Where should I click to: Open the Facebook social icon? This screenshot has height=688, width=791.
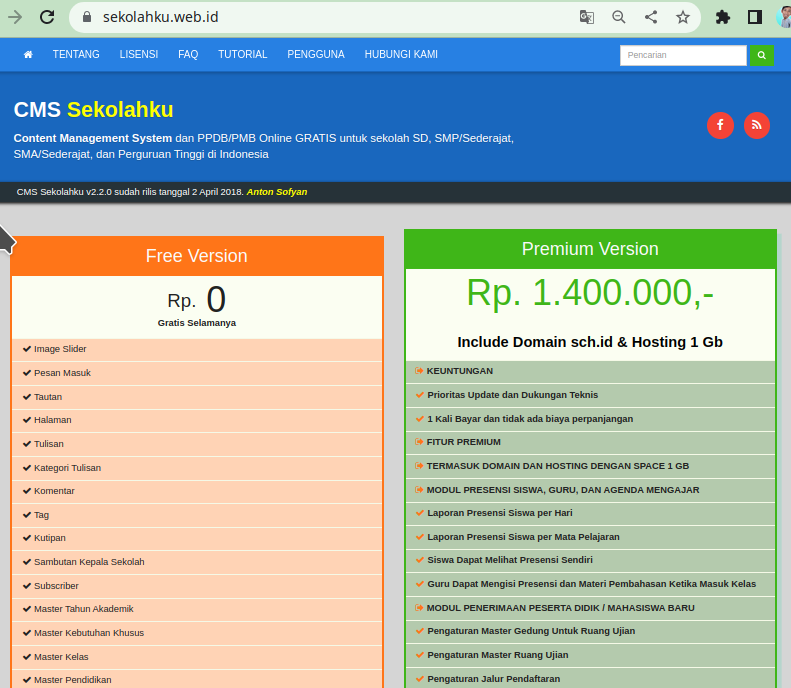[x=720, y=125]
